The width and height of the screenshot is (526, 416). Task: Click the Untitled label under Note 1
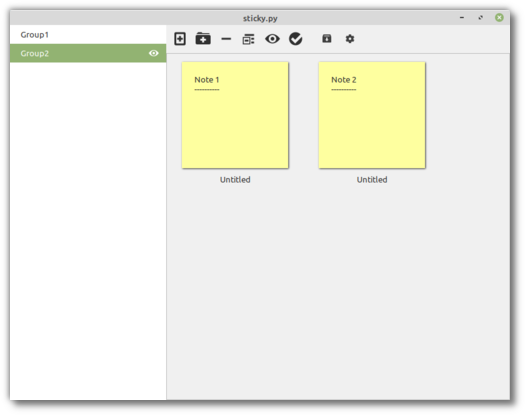click(x=235, y=180)
